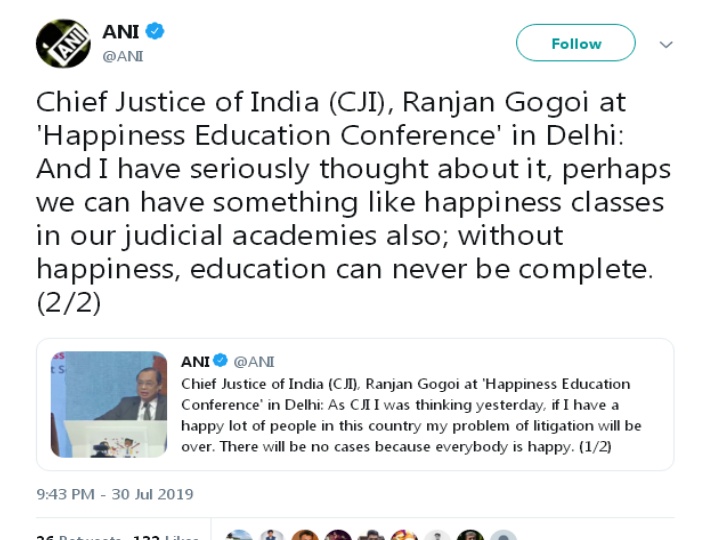Click the @ANI handle in the quoted tweet
Image resolution: width=720 pixels, height=540 pixels.
tap(254, 361)
